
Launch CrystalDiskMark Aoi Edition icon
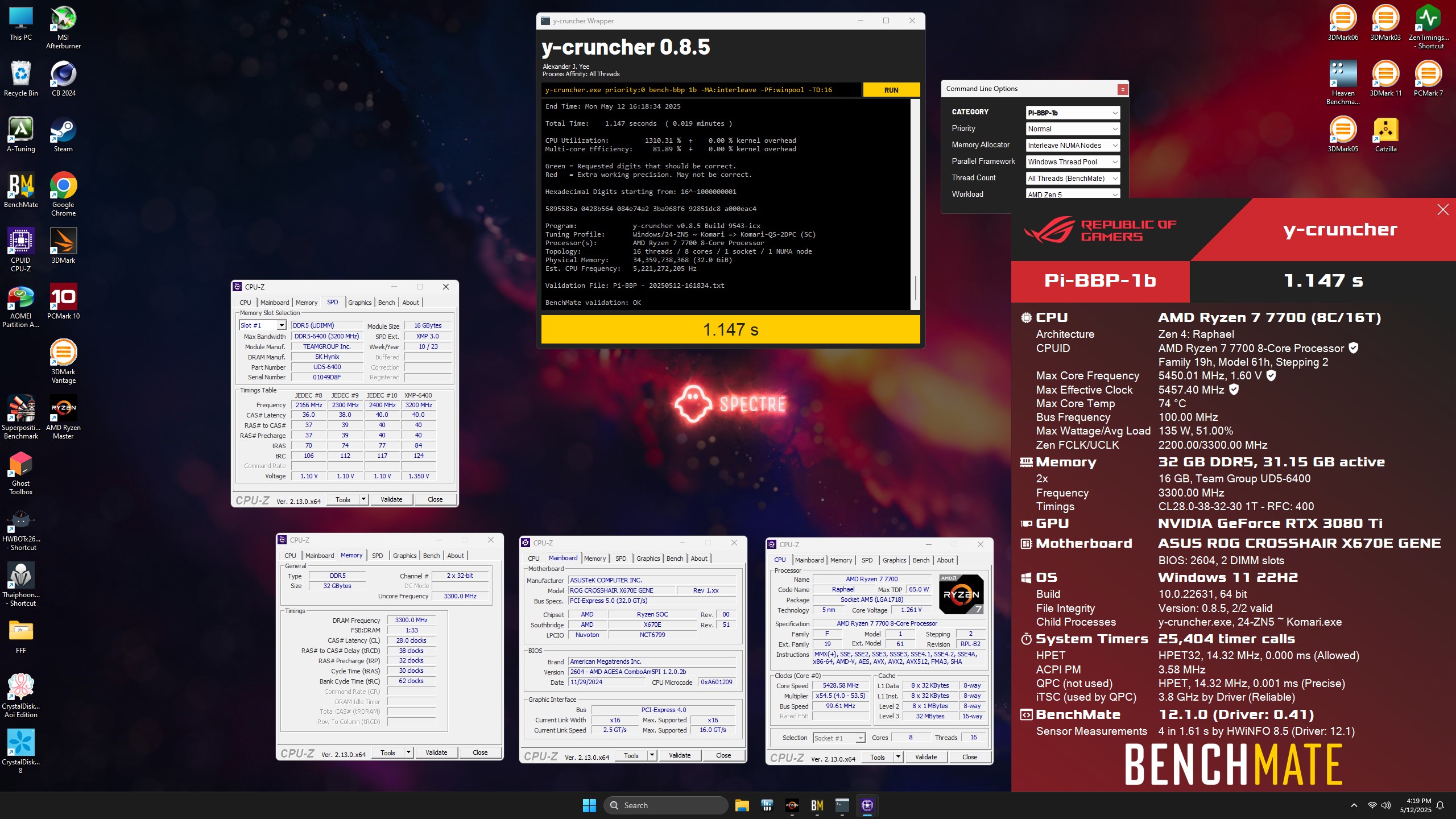pyautogui.click(x=20, y=696)
